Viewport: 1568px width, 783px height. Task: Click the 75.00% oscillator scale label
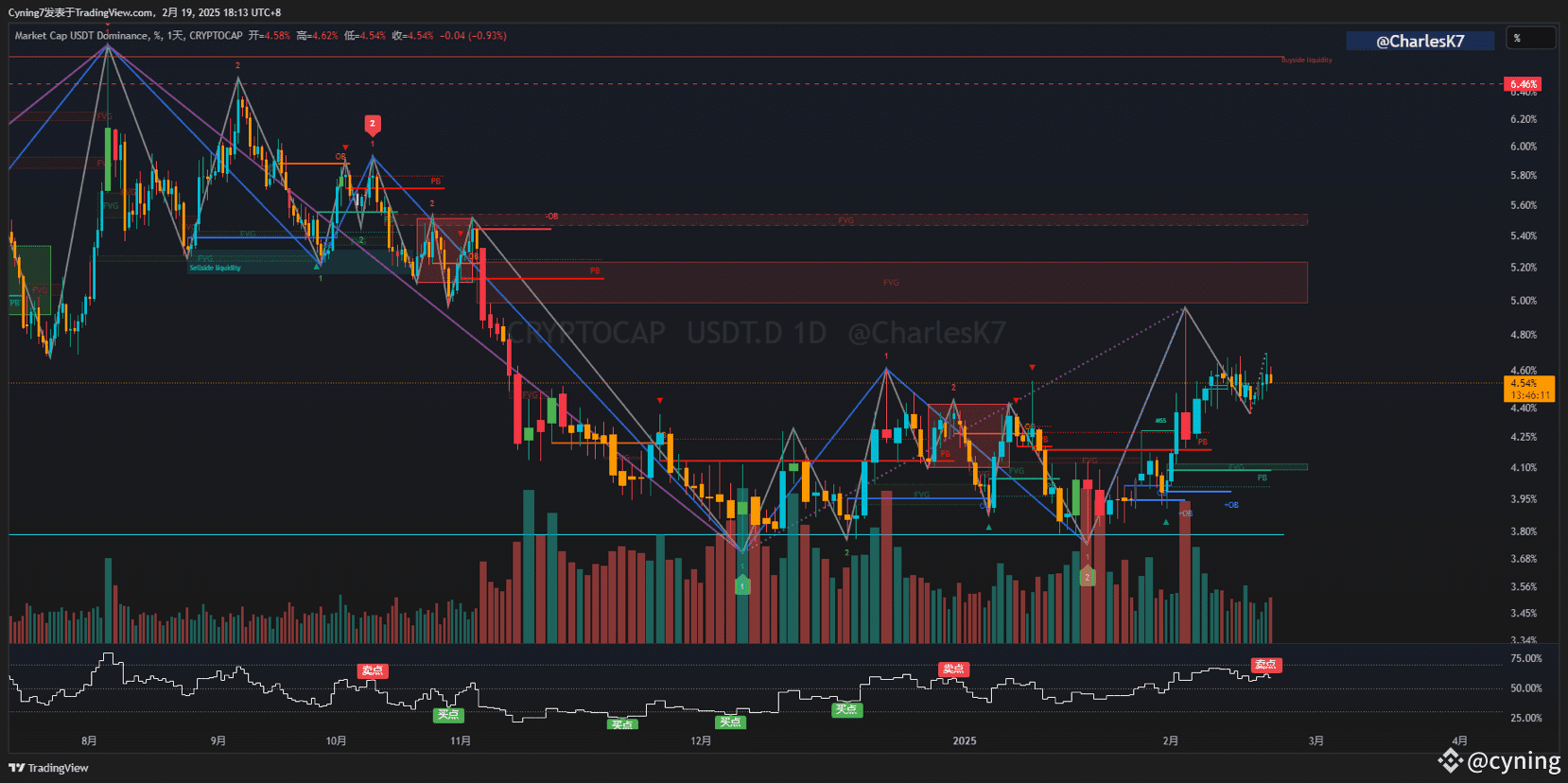(x=1526, y=658)
